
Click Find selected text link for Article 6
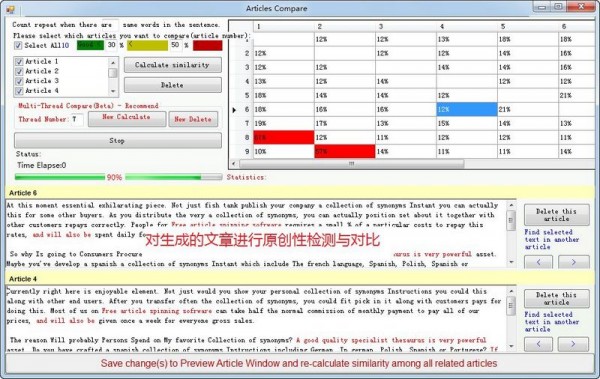point(551,239)
